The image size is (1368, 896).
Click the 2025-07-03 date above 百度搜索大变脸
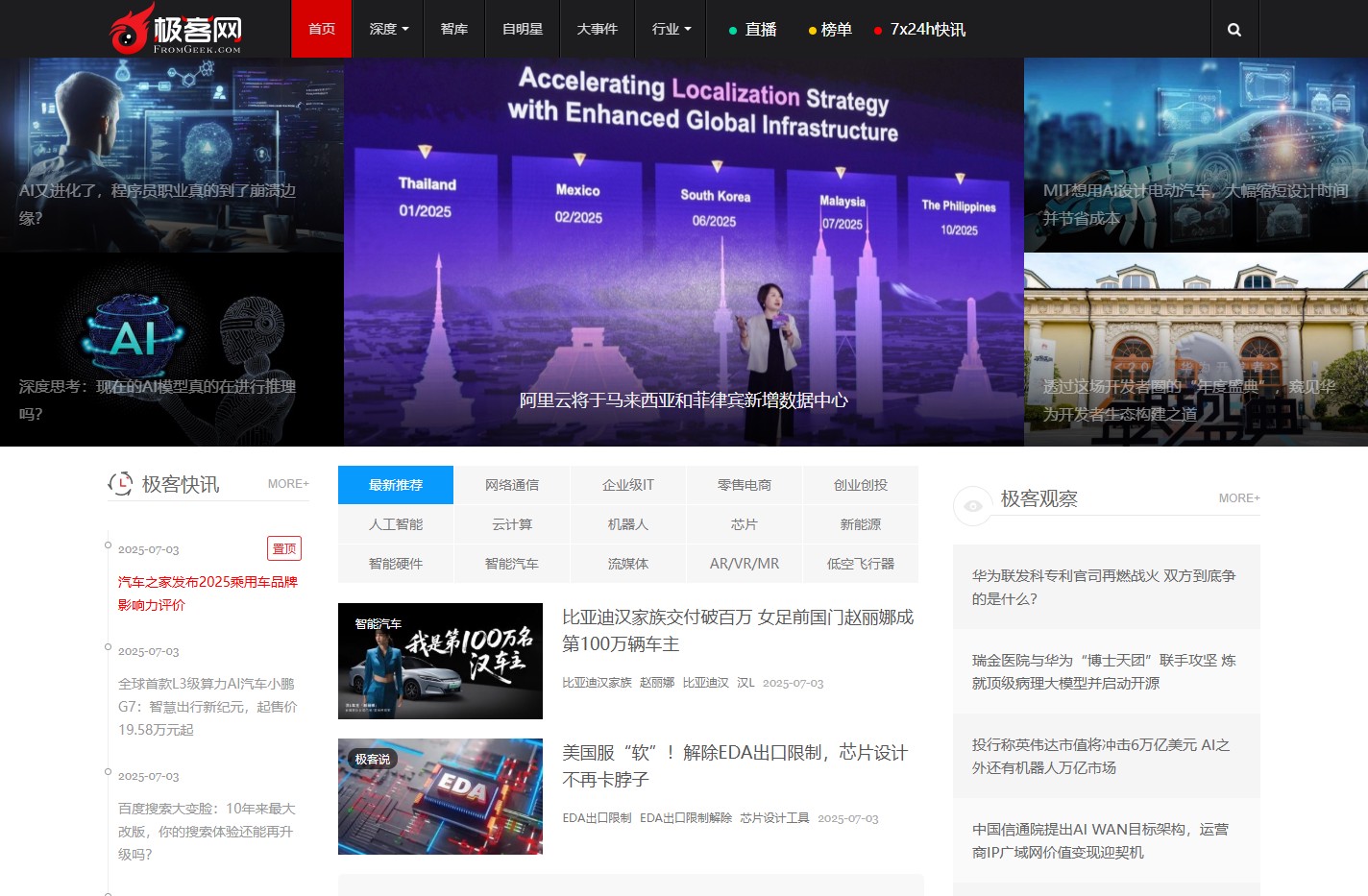coord(149,776)
